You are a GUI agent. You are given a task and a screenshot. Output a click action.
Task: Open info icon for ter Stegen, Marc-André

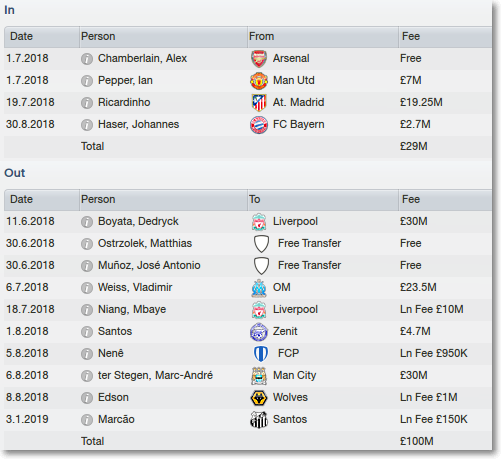[87, 376]
